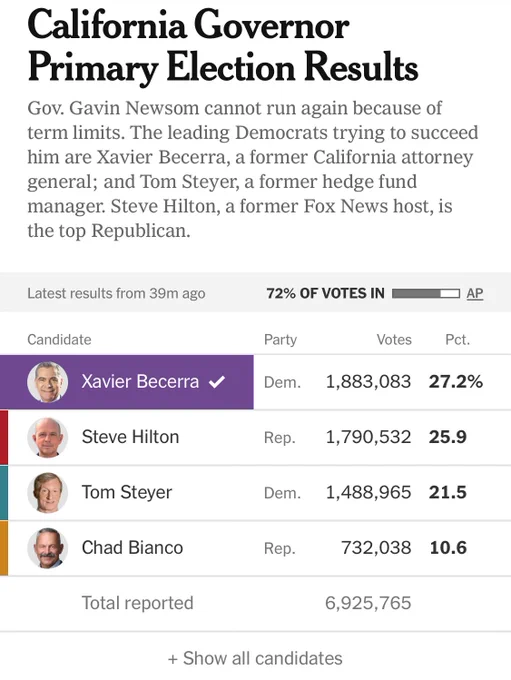
Task: Select the Chad Bianco candidate name
Action: (132, 547)
